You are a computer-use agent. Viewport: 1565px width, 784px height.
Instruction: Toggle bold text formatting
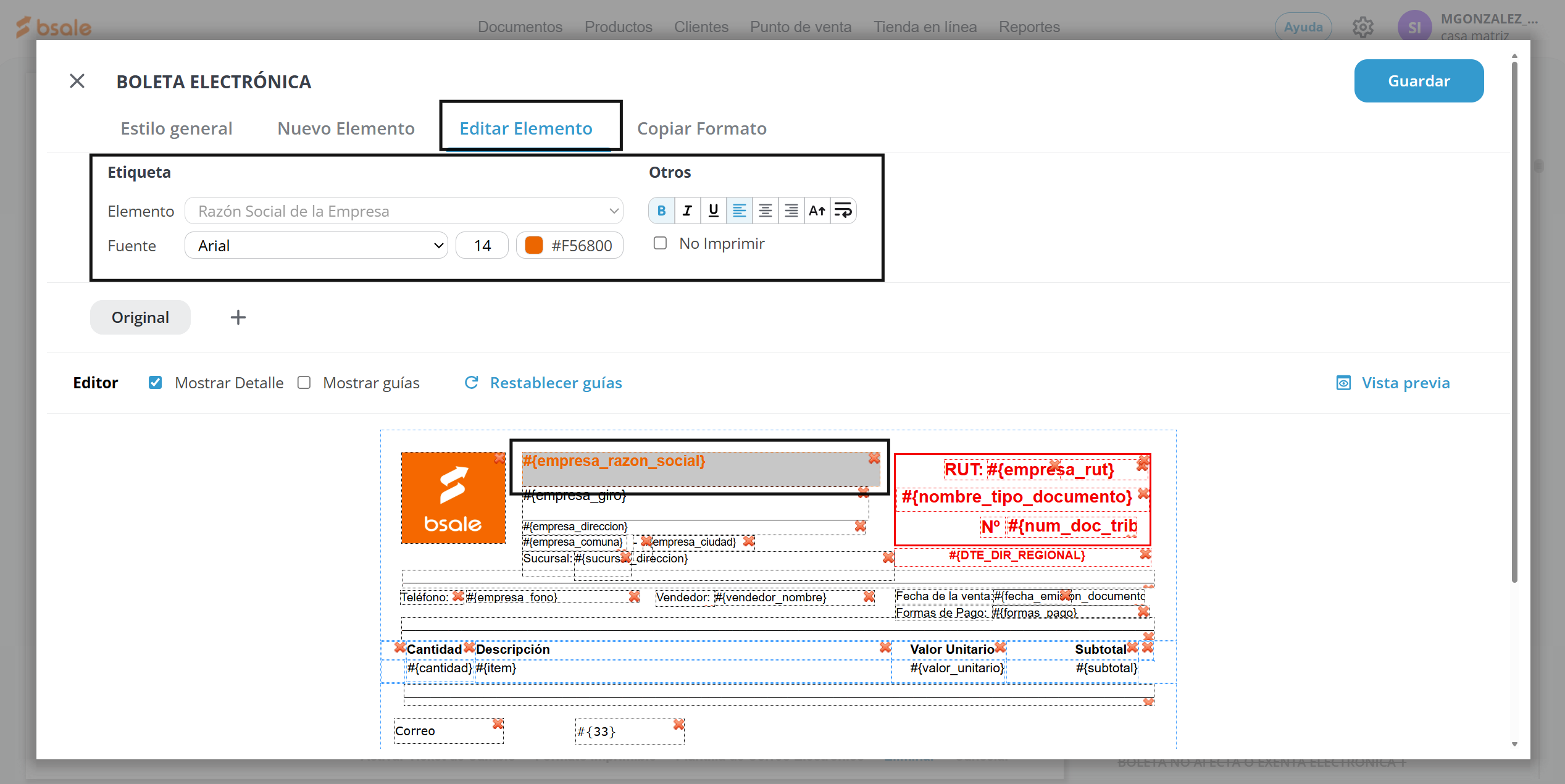point(661,211)
